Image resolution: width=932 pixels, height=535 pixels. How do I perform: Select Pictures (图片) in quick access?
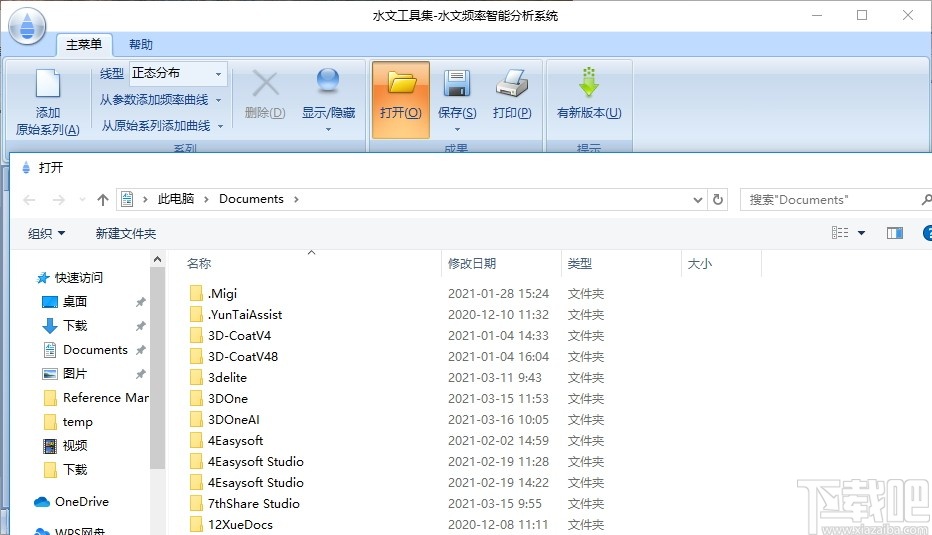[x=64, y=374]
